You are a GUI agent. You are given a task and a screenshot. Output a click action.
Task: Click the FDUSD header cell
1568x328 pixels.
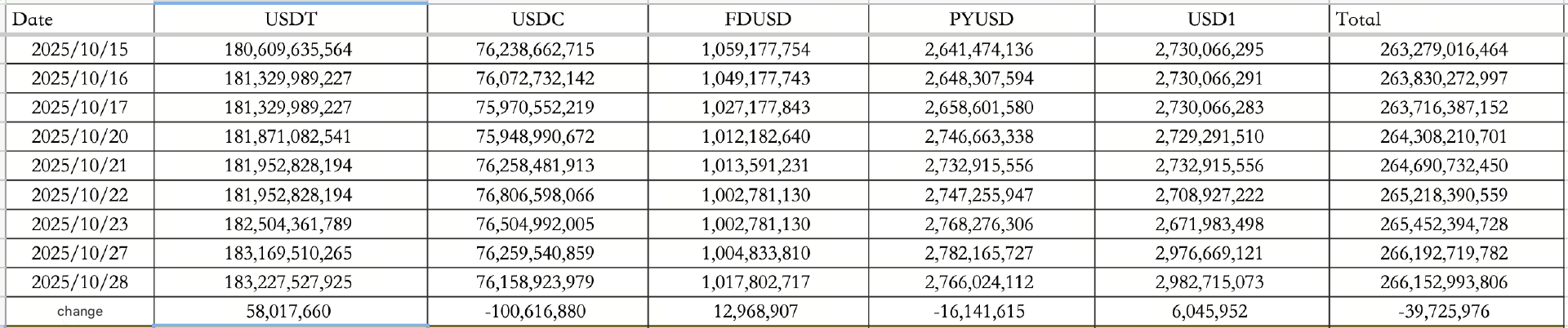pos(758,19)
